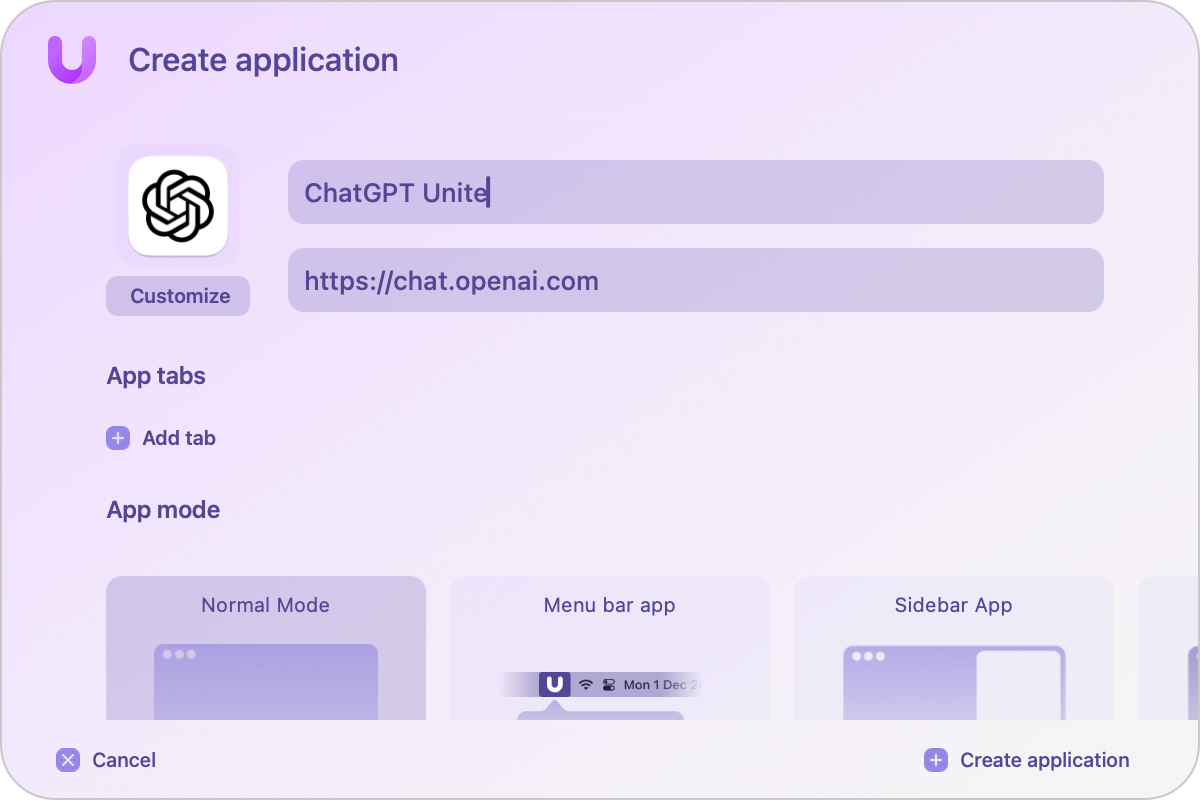Click the plus icon beside Add tab
This screenshot has width=1200, height=800.
point(117,438)
